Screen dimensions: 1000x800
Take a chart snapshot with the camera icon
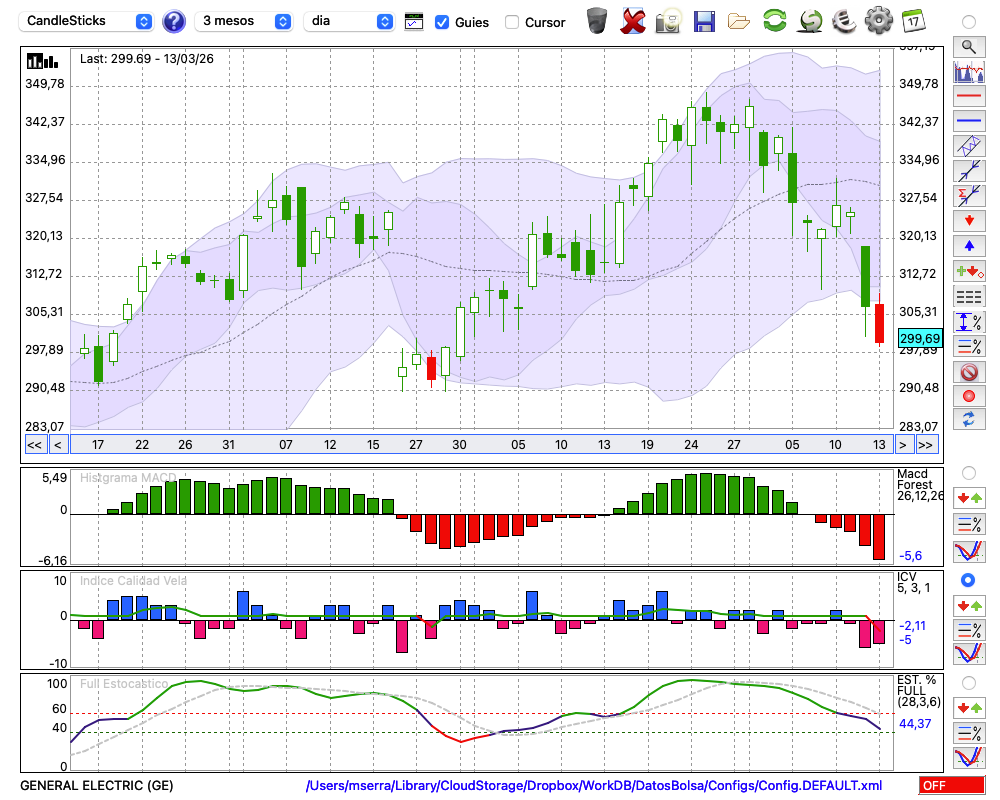[668, 21]
